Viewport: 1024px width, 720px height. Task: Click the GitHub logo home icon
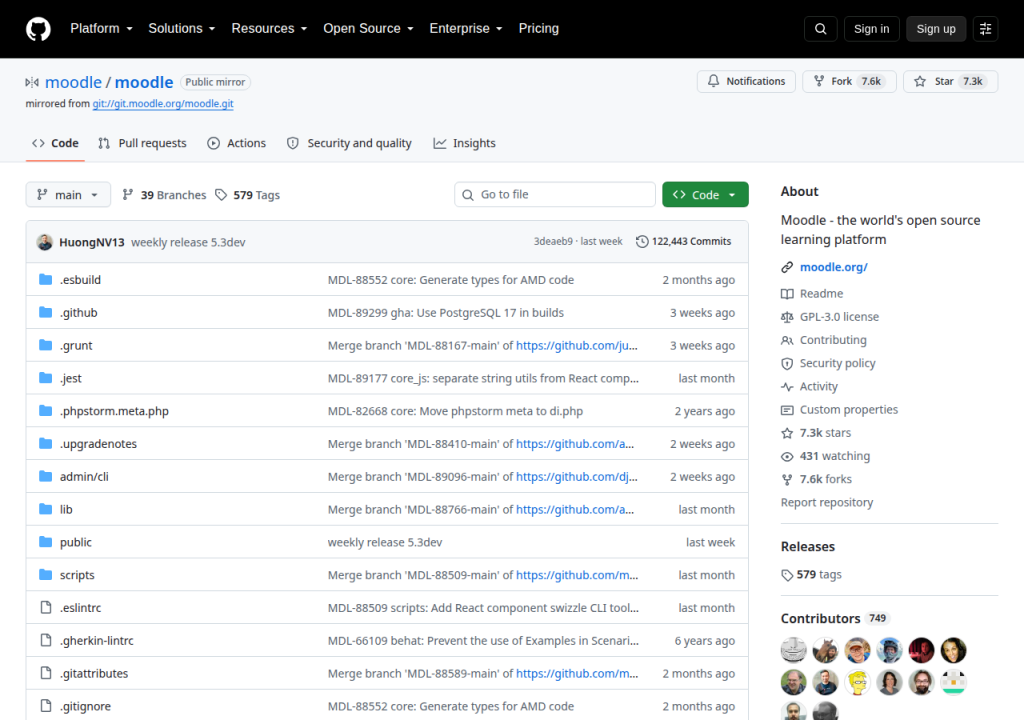(38, 29)
